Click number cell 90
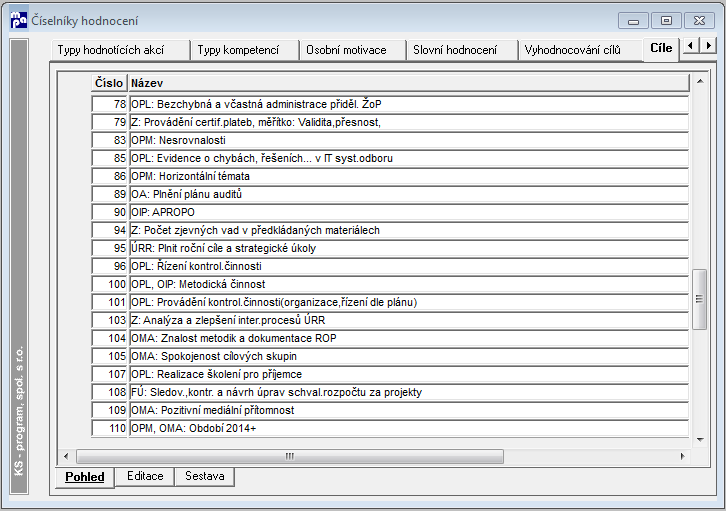Screen dimensions: 726x511 (109, 212)
